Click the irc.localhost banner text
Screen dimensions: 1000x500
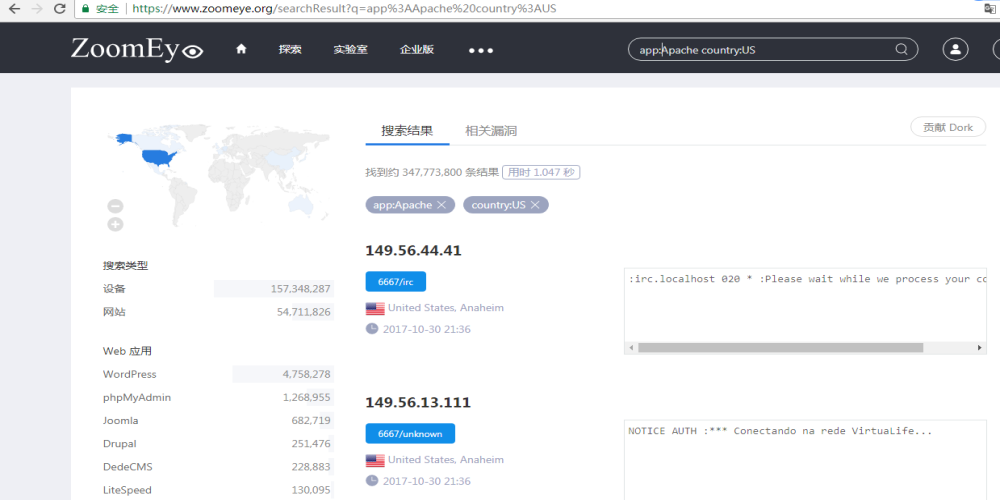click(x=807, y=279)
